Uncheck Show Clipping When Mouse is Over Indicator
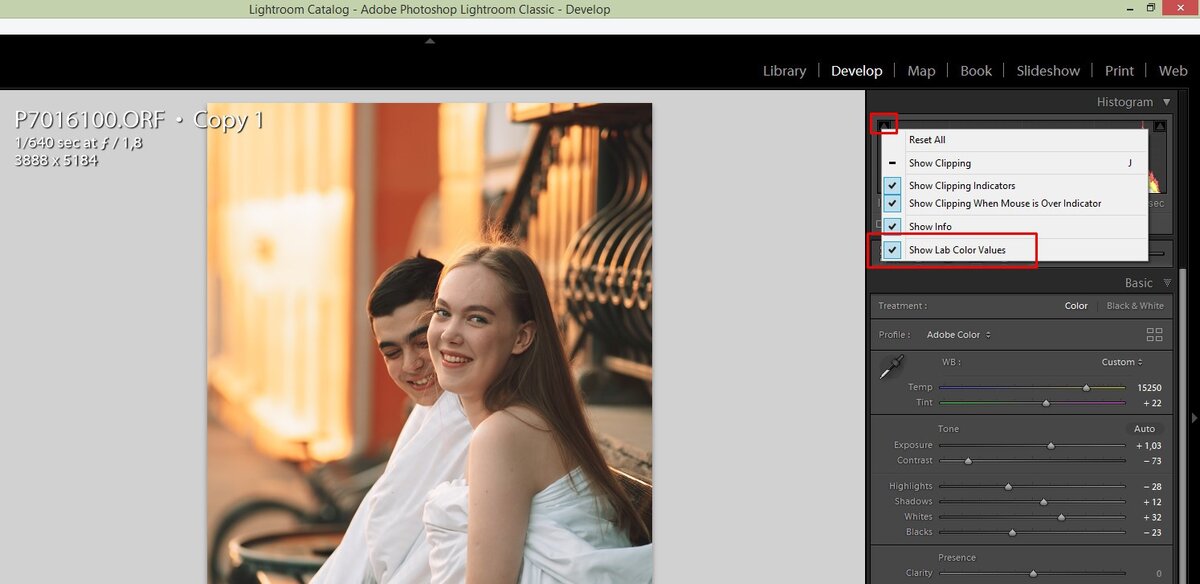This screenshot has height=584, width=1200. 1015,204
